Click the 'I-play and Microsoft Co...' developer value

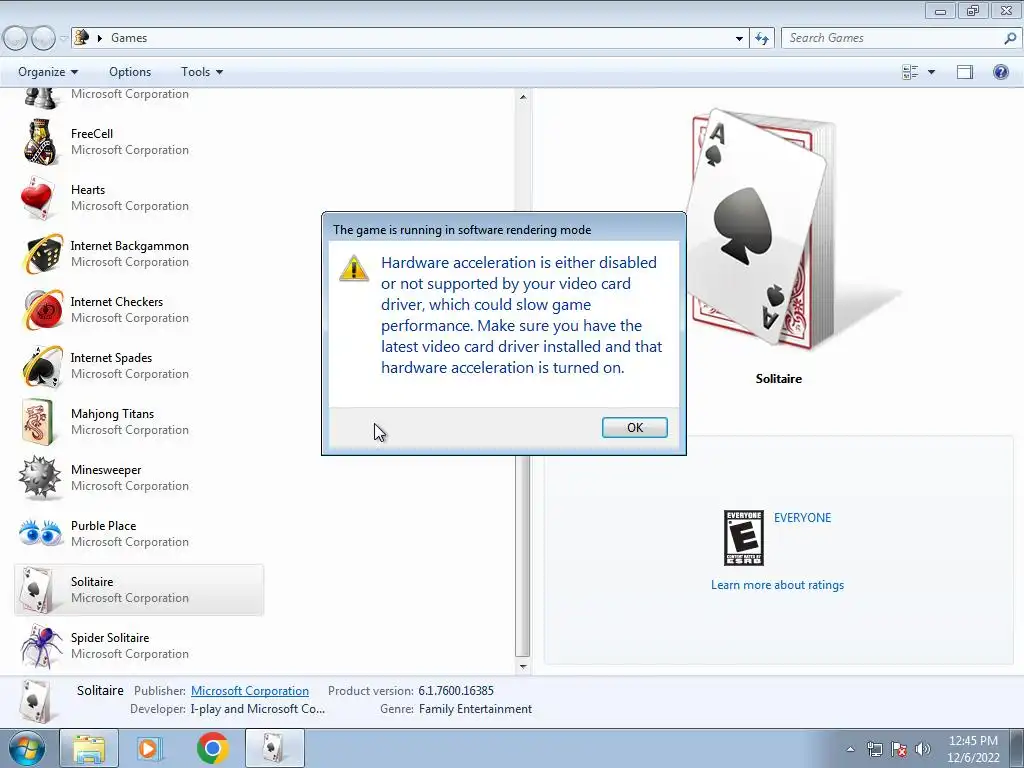coord(257,709)
